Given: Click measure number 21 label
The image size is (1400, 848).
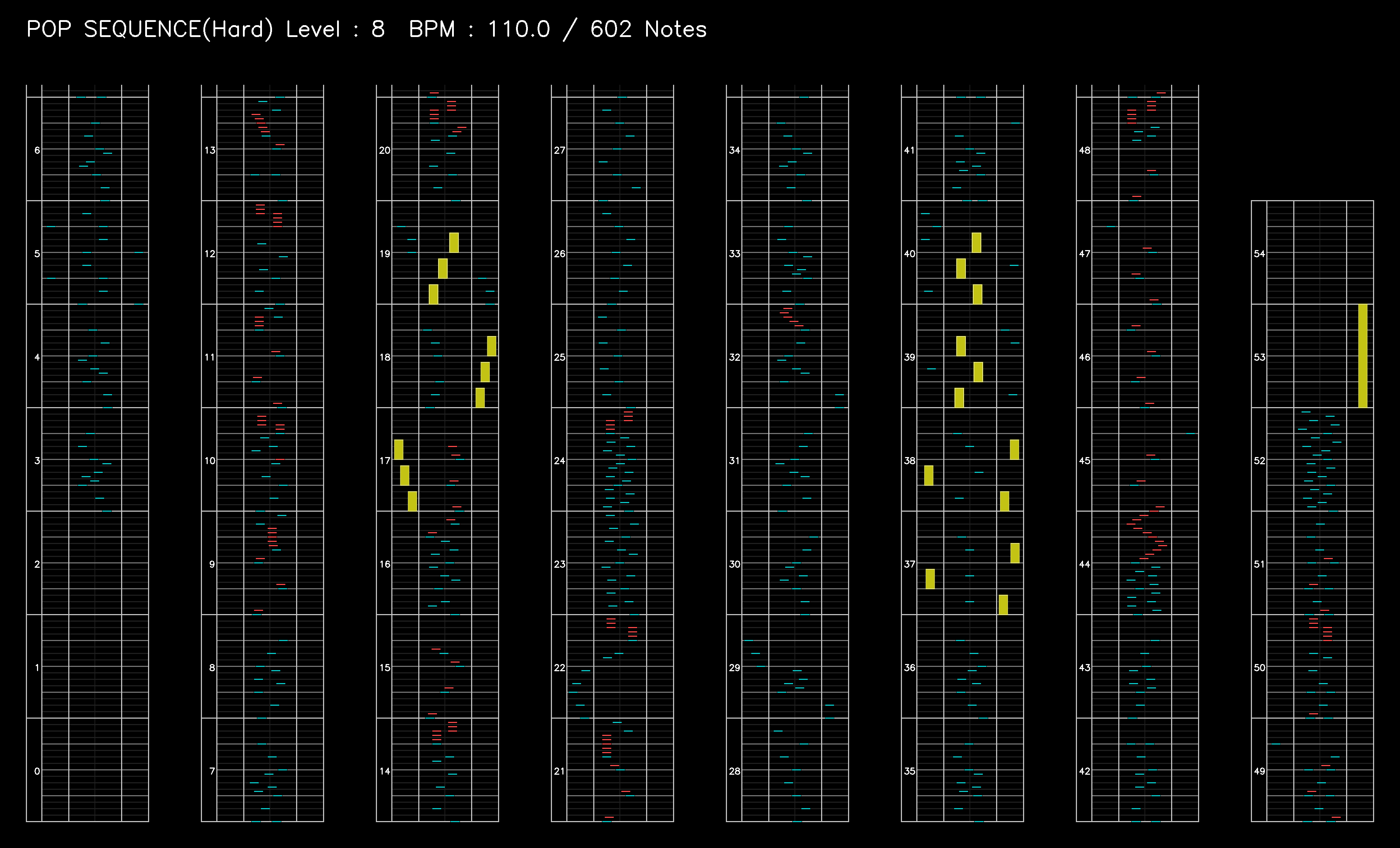Looking at the screenshot, I should (559, 771).
